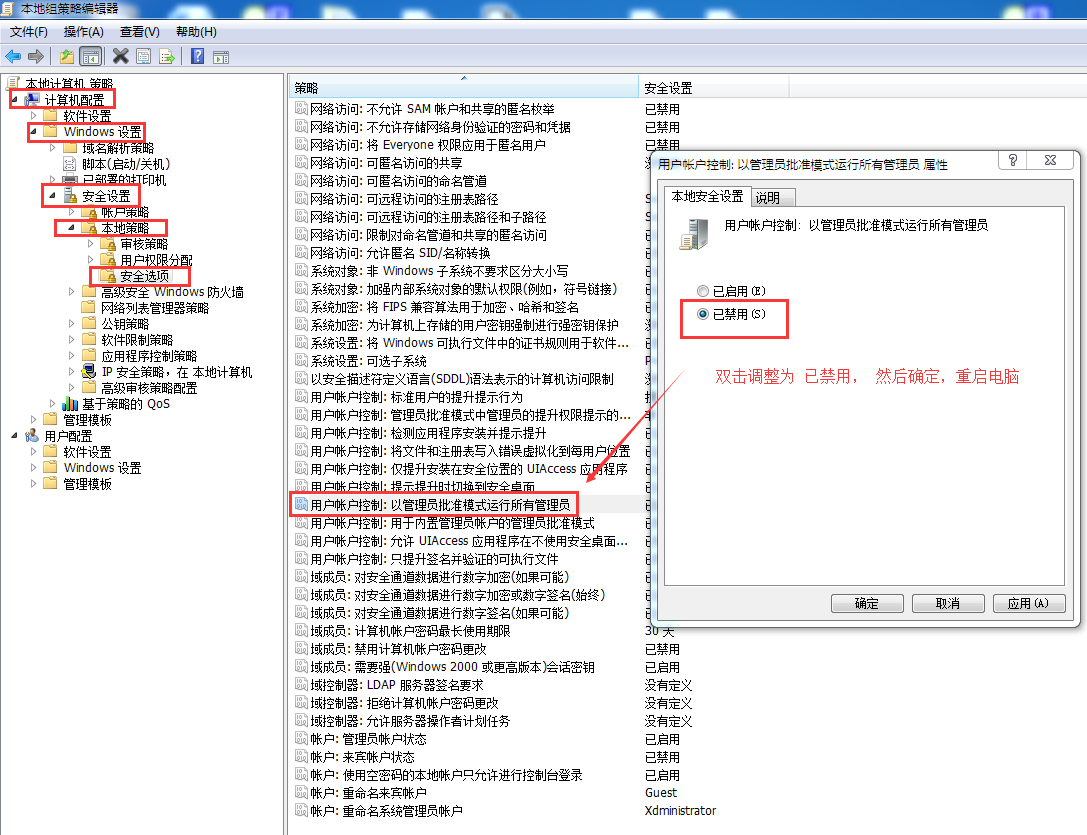Select the 已启用 radio button
The height and width of the screenshot is (835, 1087).
click(702, 291)
